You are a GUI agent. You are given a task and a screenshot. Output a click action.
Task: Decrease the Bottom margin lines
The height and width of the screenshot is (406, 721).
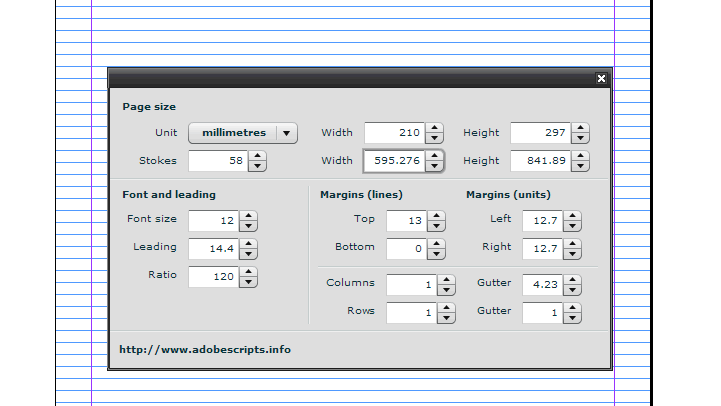click(x=436, y=254)
